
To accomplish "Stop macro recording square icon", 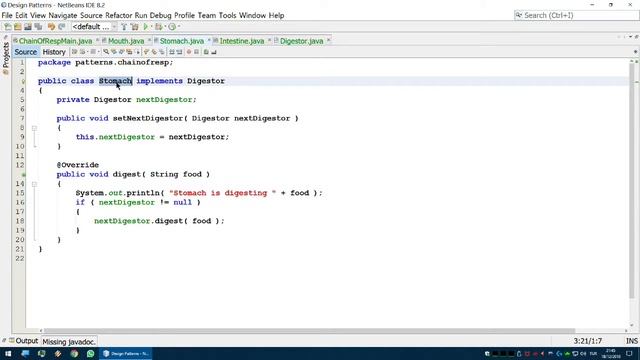I will tap(196, 52).
